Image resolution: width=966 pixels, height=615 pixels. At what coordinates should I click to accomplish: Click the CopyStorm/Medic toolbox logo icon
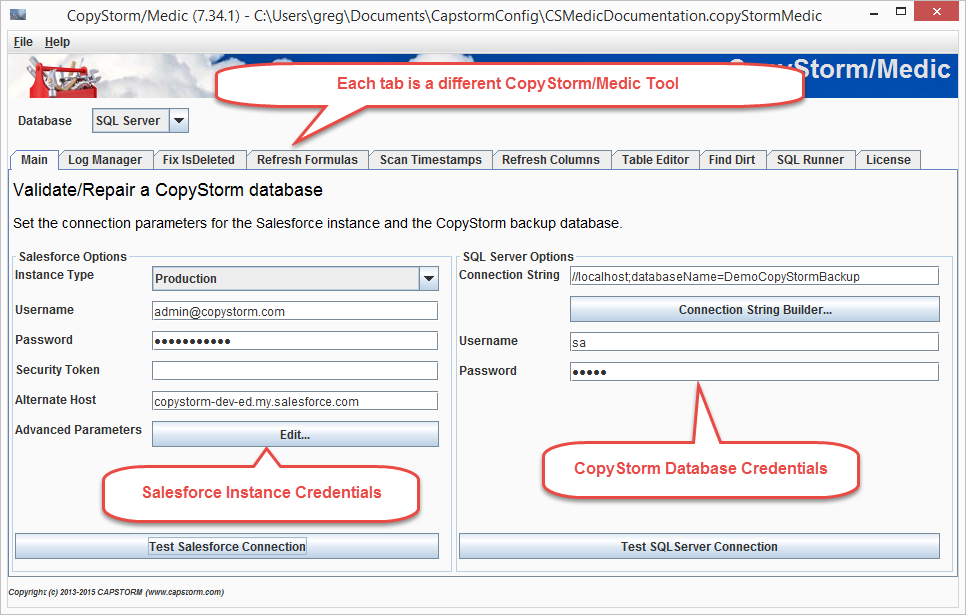[50, 77]
